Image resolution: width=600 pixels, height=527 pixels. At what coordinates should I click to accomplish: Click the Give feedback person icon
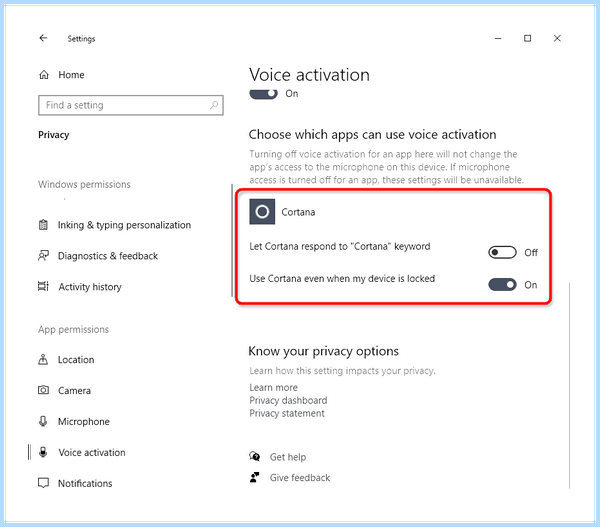[254, 477]
